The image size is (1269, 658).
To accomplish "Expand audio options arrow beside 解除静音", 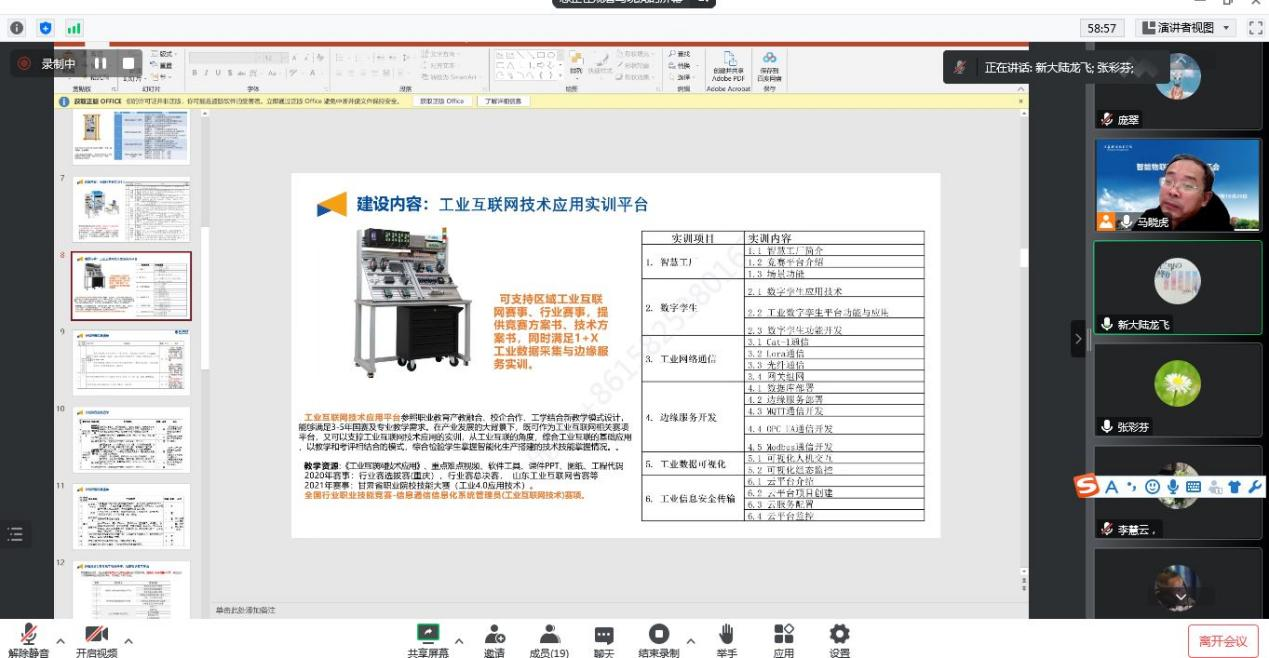I will click(x=60, y=641).
